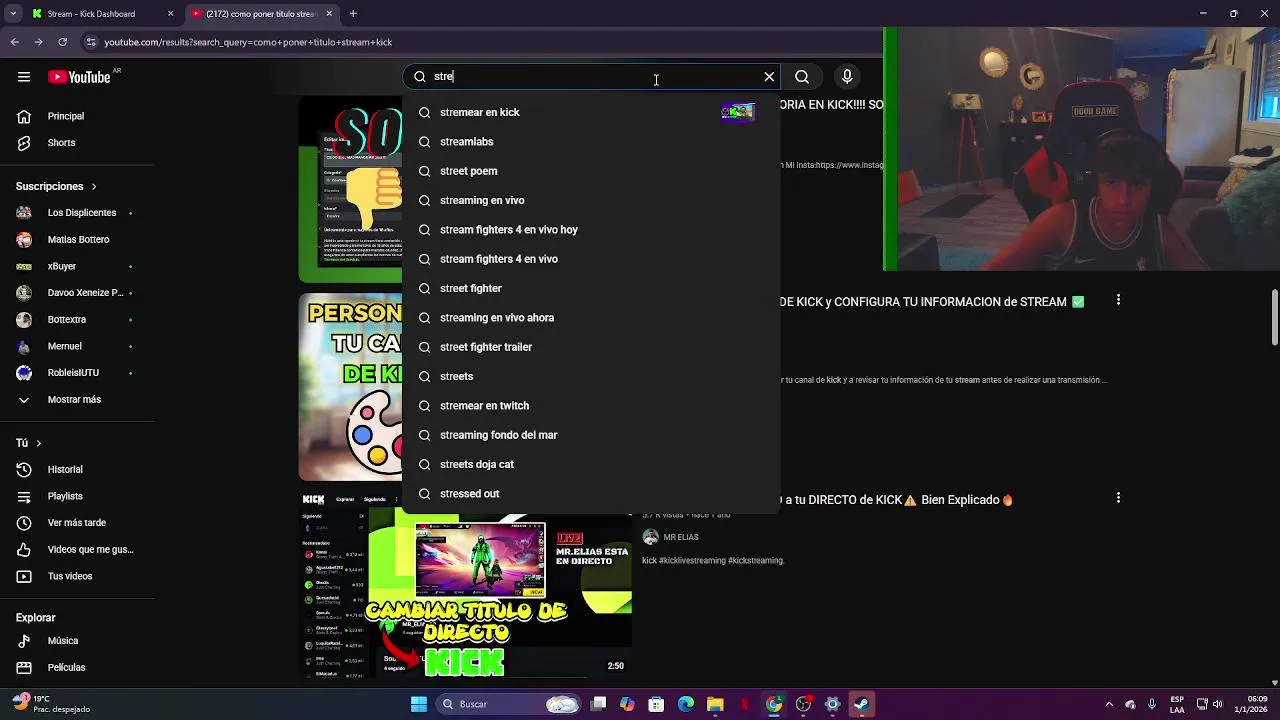Open Música under Explorar
This screenshot has width=1280, height=720.
click(76, 641)
